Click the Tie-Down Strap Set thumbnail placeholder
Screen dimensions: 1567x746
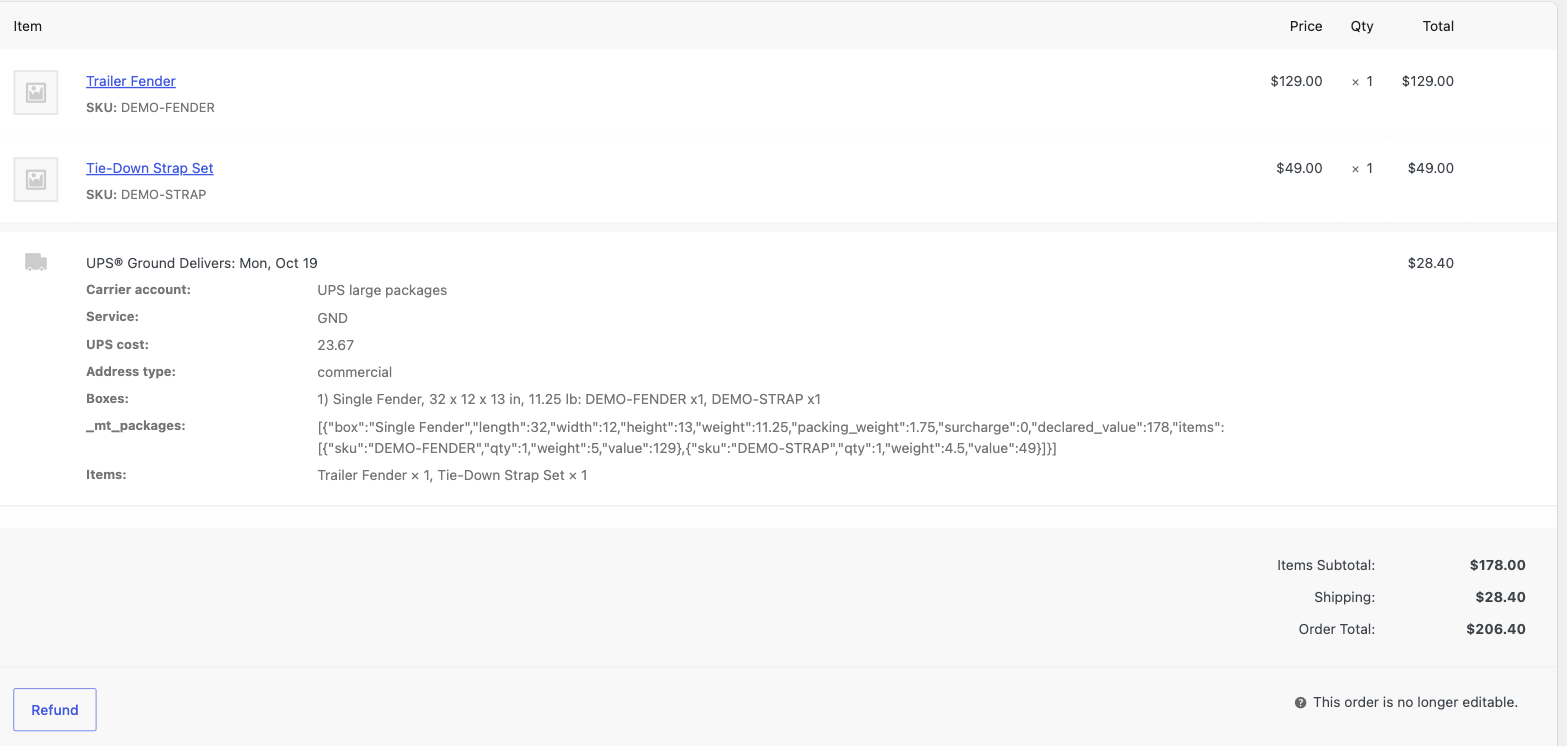pos(36,180)
